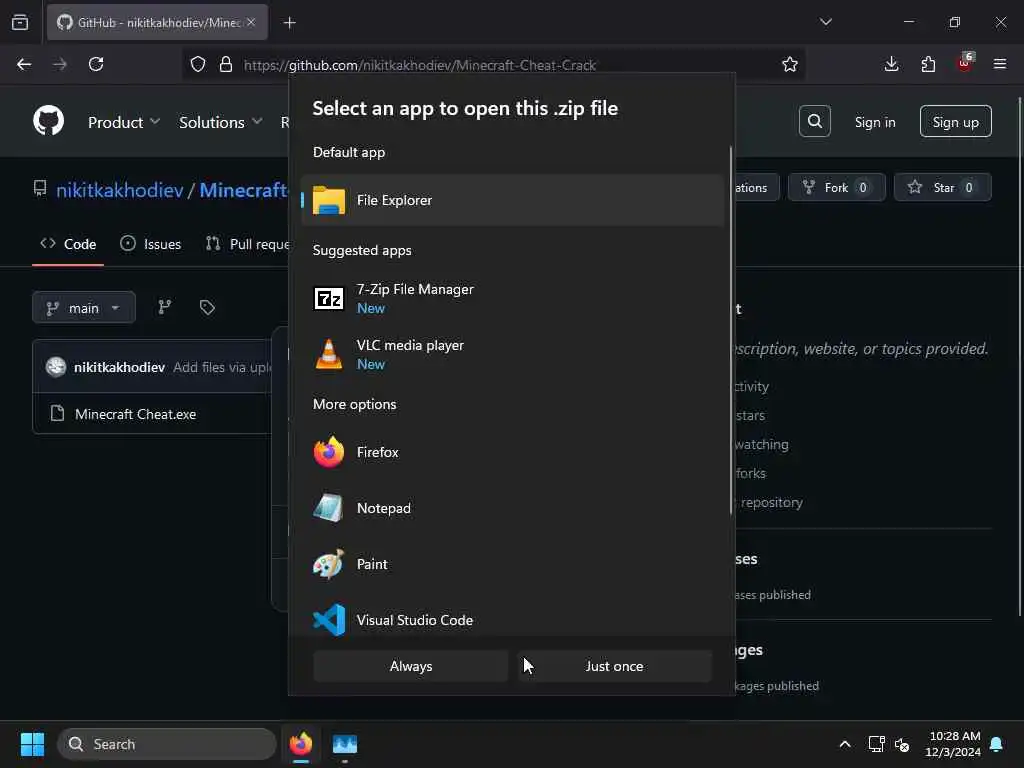
Task: Click the taskbar Search box
Action: click(x=167, y=744)
